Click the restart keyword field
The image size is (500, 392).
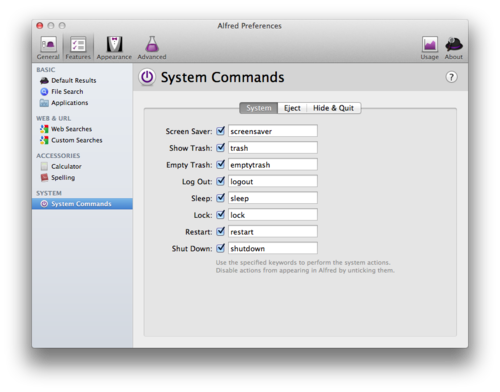click(273, 232)
